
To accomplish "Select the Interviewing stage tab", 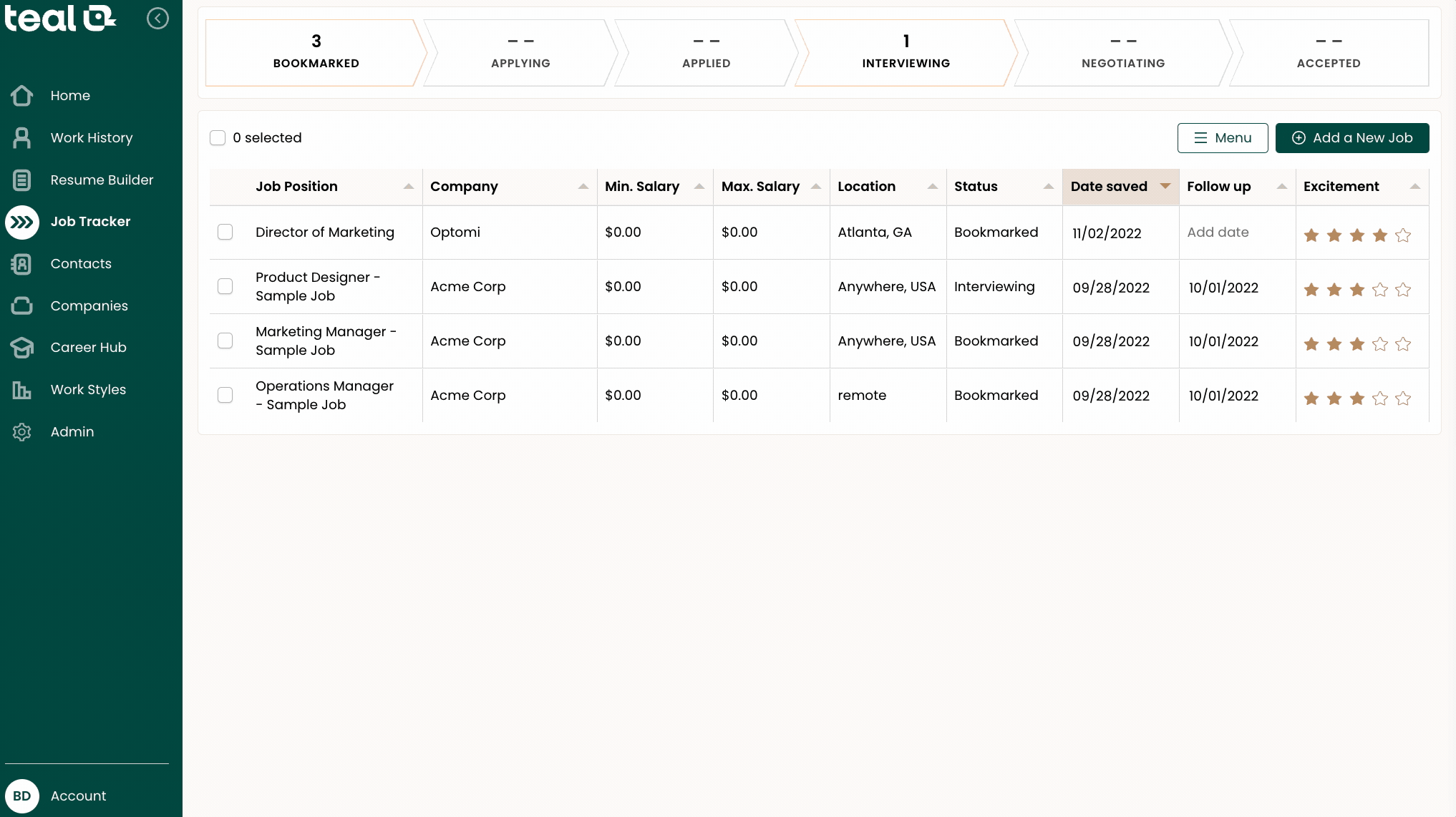I will click(906, 53).
